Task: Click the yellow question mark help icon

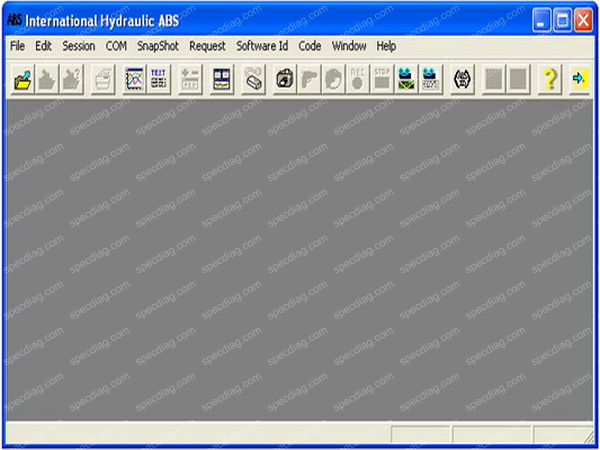Action: click(x=549, y=81)
